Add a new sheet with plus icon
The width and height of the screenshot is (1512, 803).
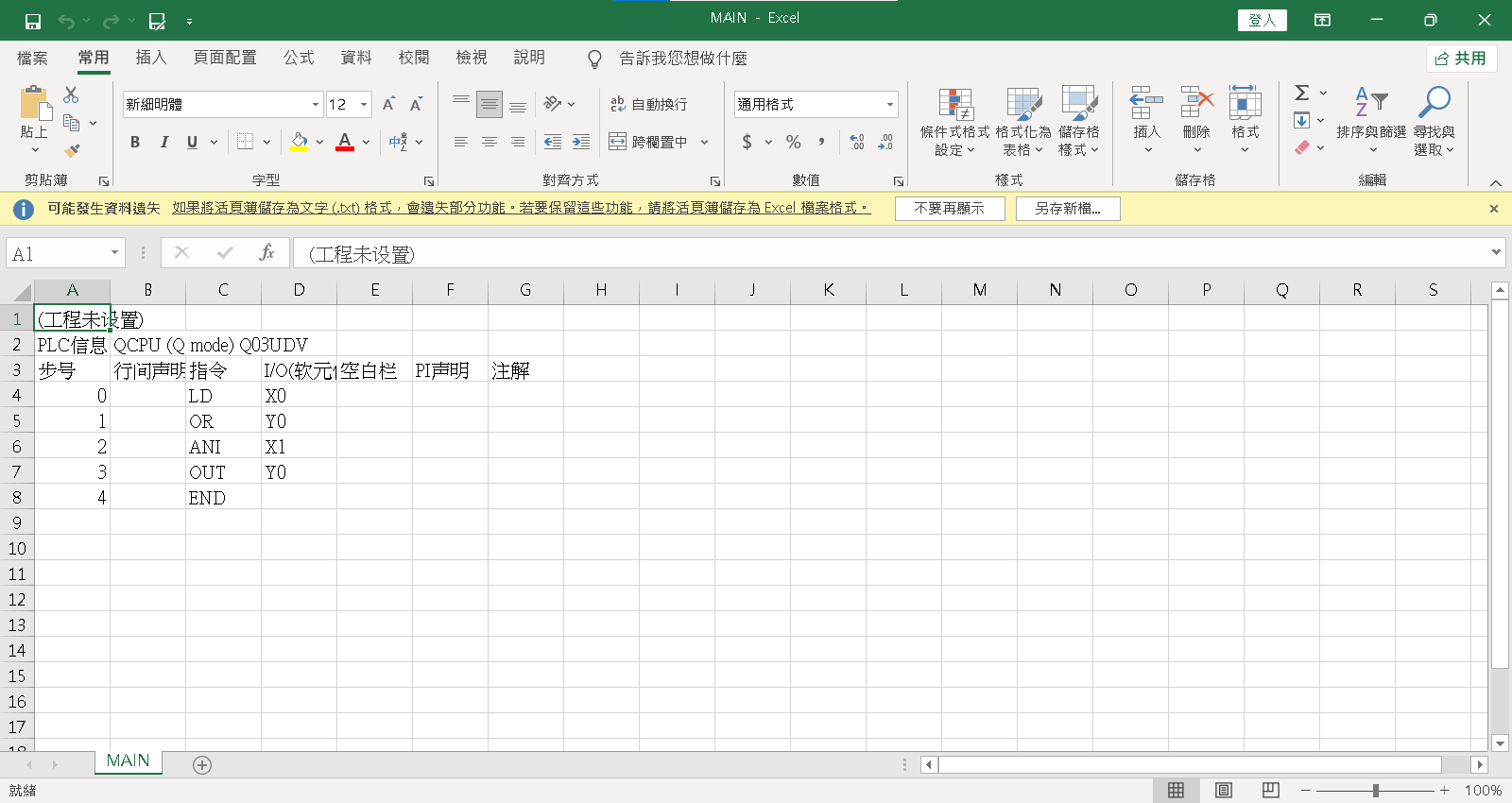pyautogui.click(x=202, y=765)
